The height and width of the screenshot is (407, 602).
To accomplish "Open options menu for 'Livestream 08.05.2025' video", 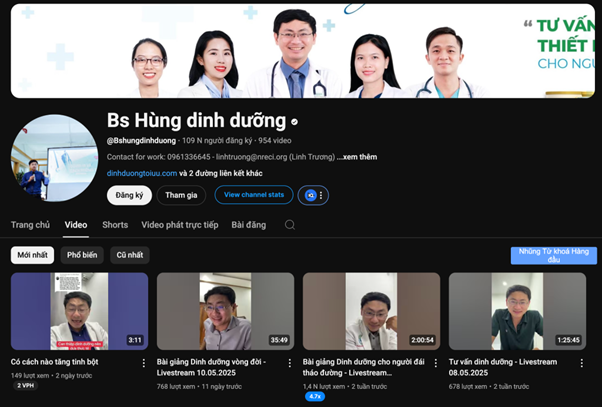I will point(582,363).
